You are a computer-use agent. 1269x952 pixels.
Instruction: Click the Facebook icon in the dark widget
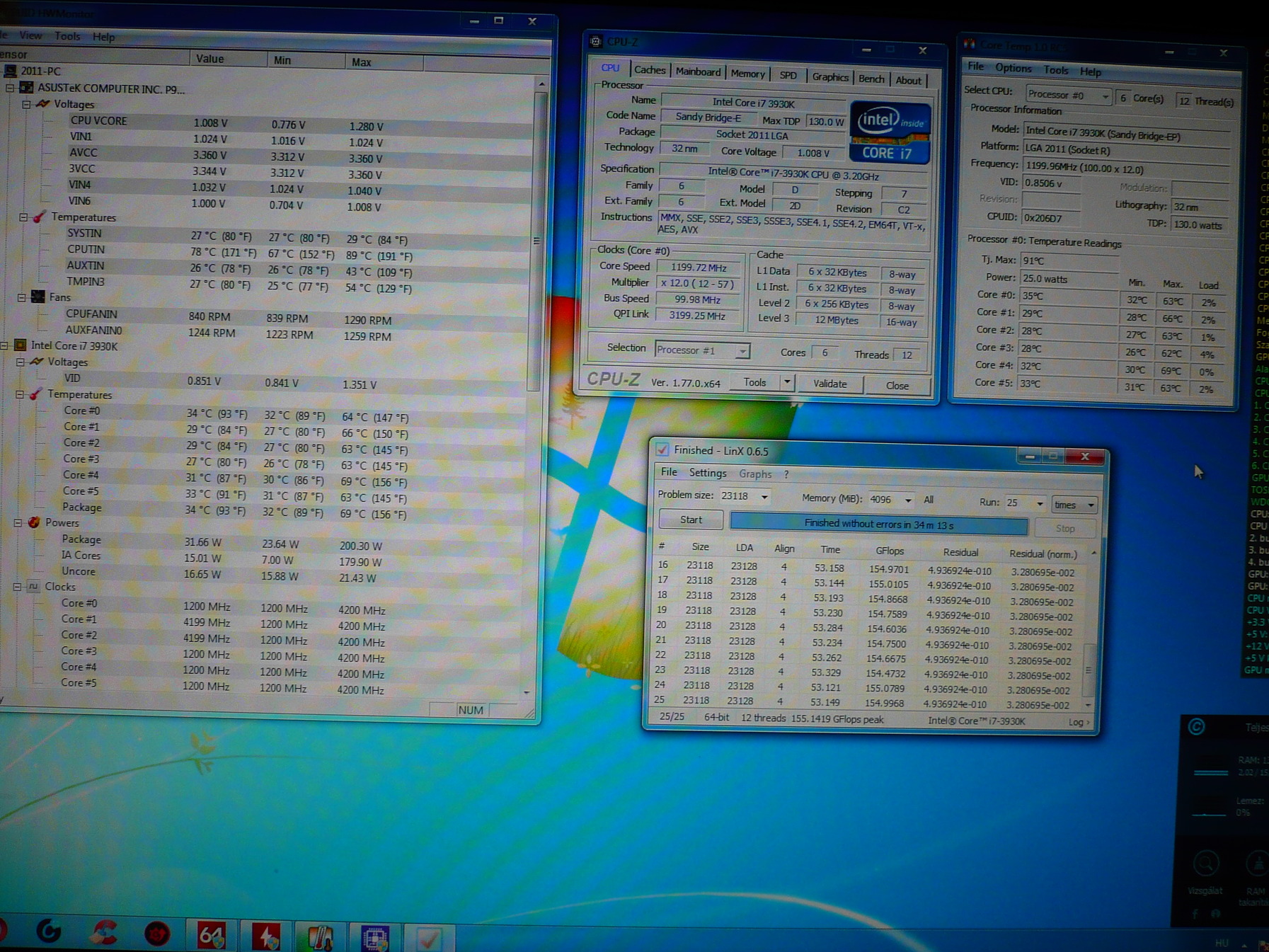1195,914
